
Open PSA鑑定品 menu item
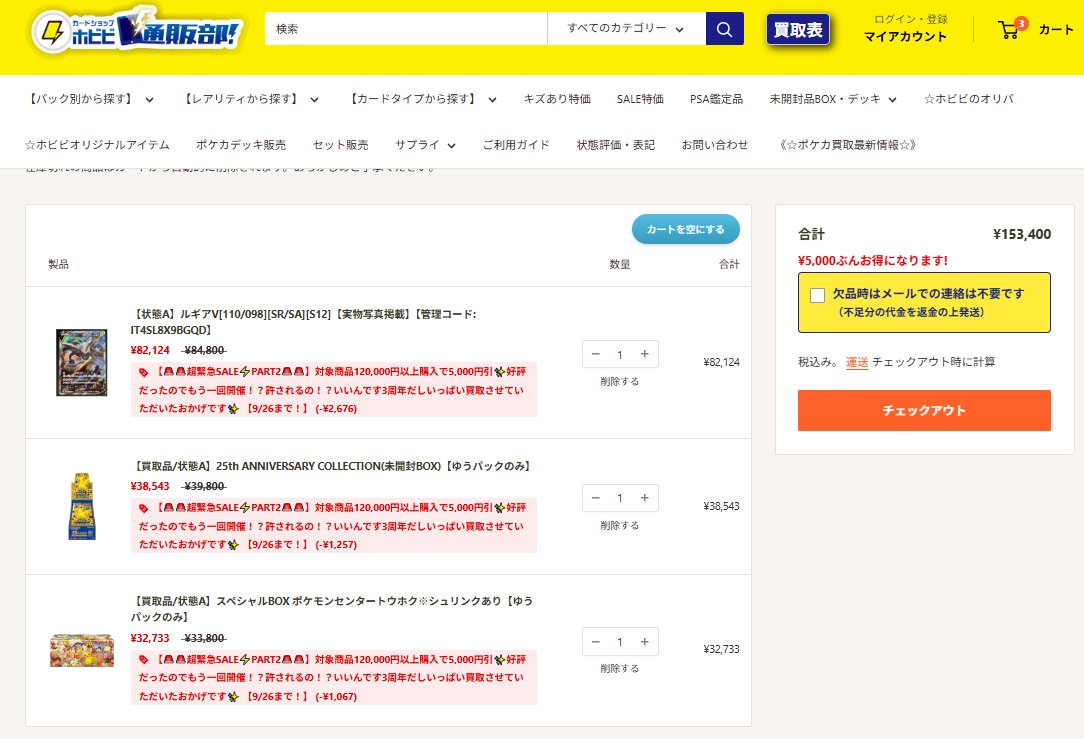click(716, 99)
